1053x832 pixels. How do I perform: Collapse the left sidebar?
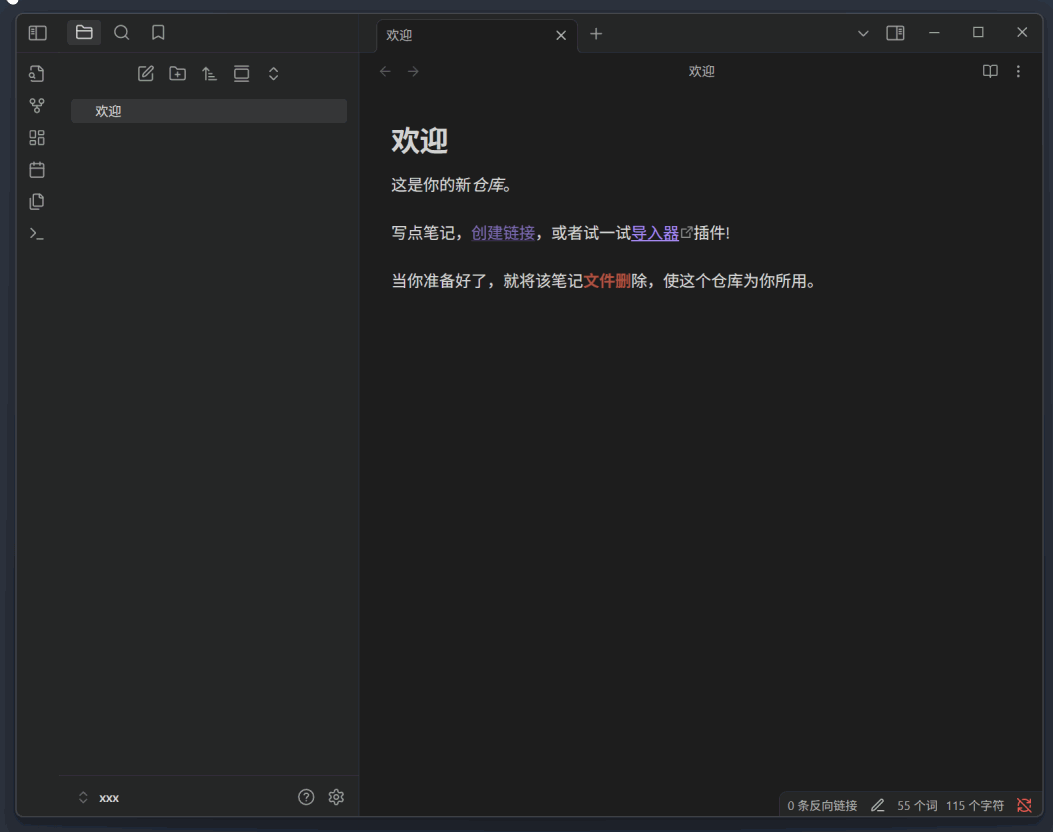click(38, 33)
